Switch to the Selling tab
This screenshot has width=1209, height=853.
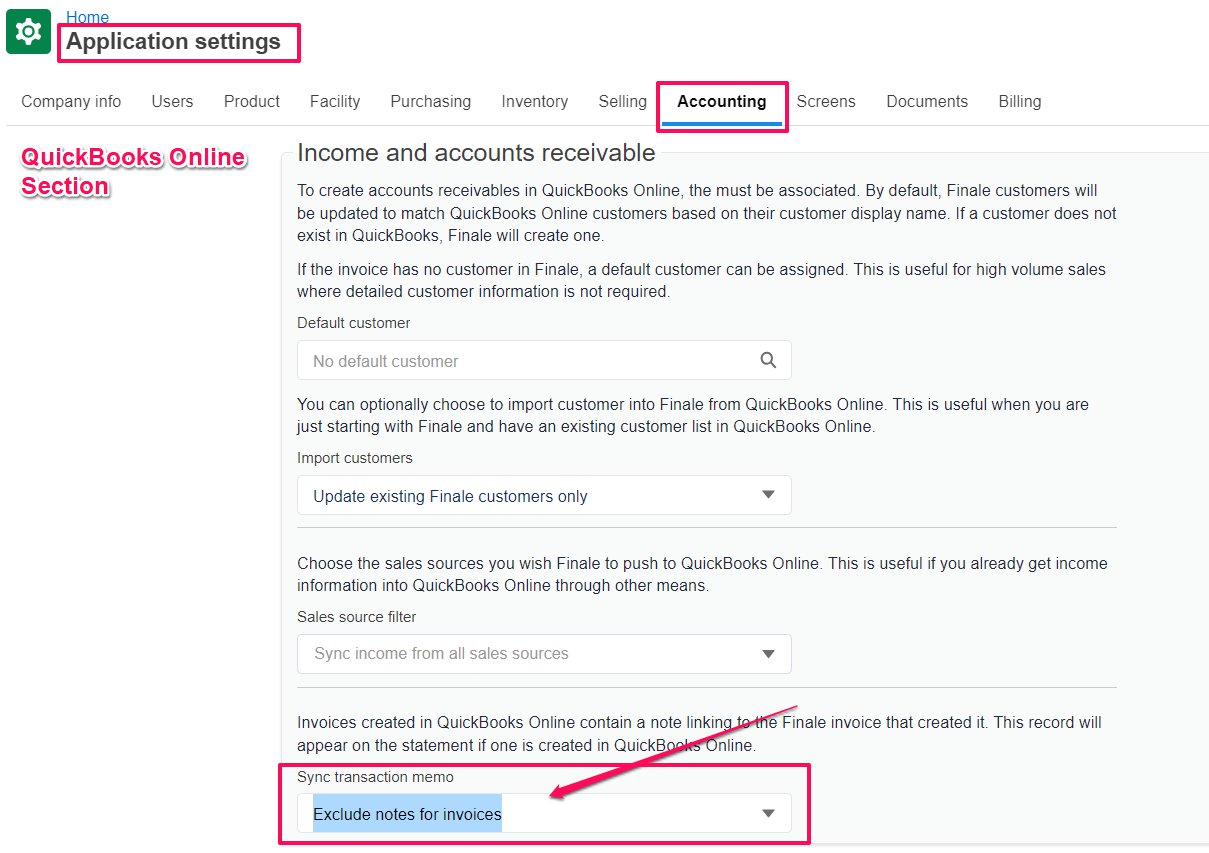pos(622,101)
